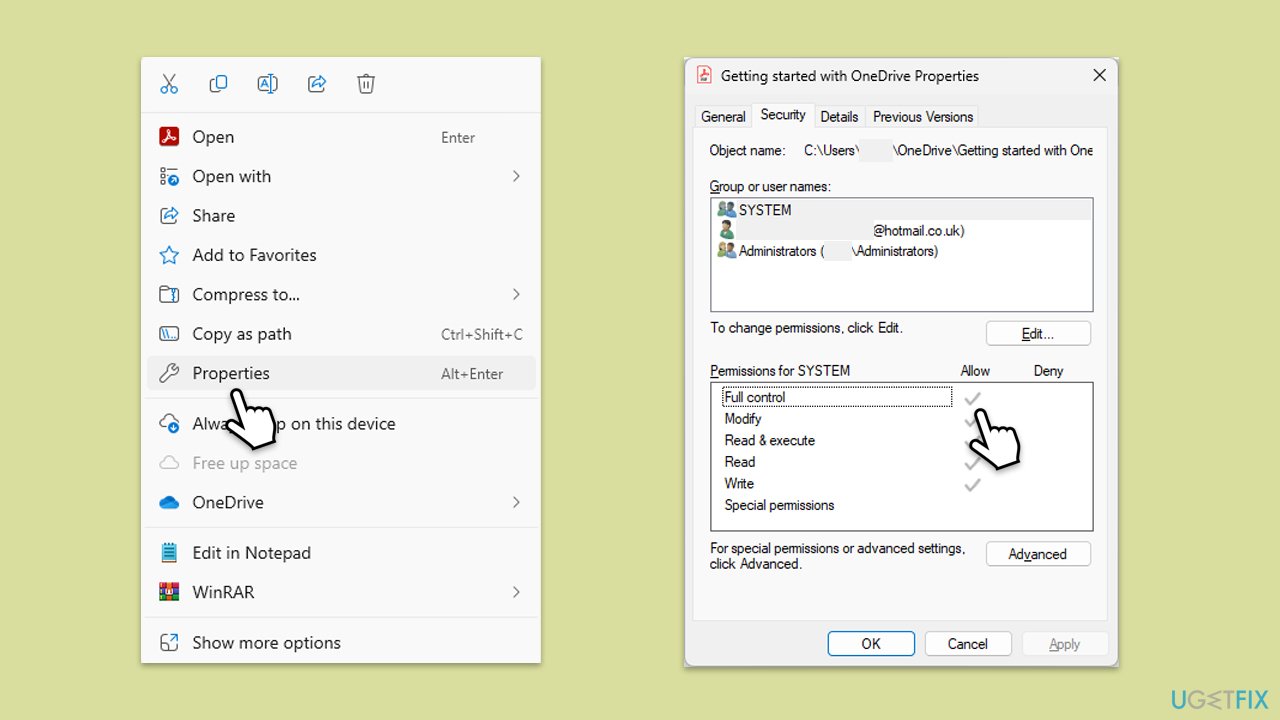
Task: Click the Cut scissors icon
Action: 169,84
